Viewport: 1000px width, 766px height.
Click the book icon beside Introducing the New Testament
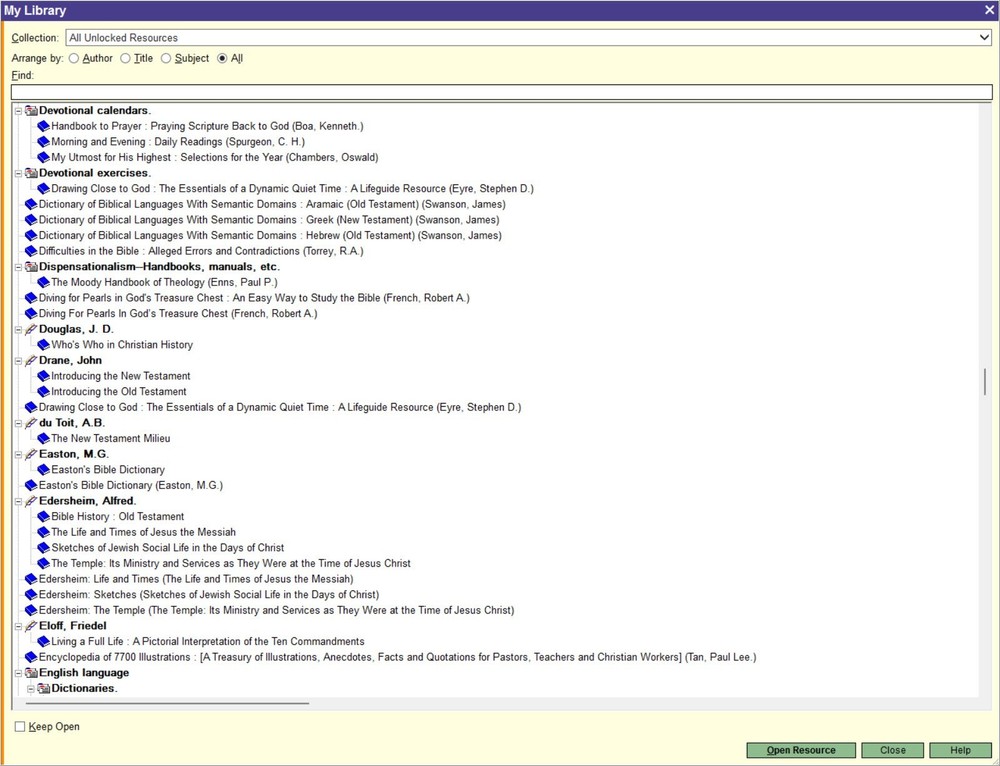43,376
